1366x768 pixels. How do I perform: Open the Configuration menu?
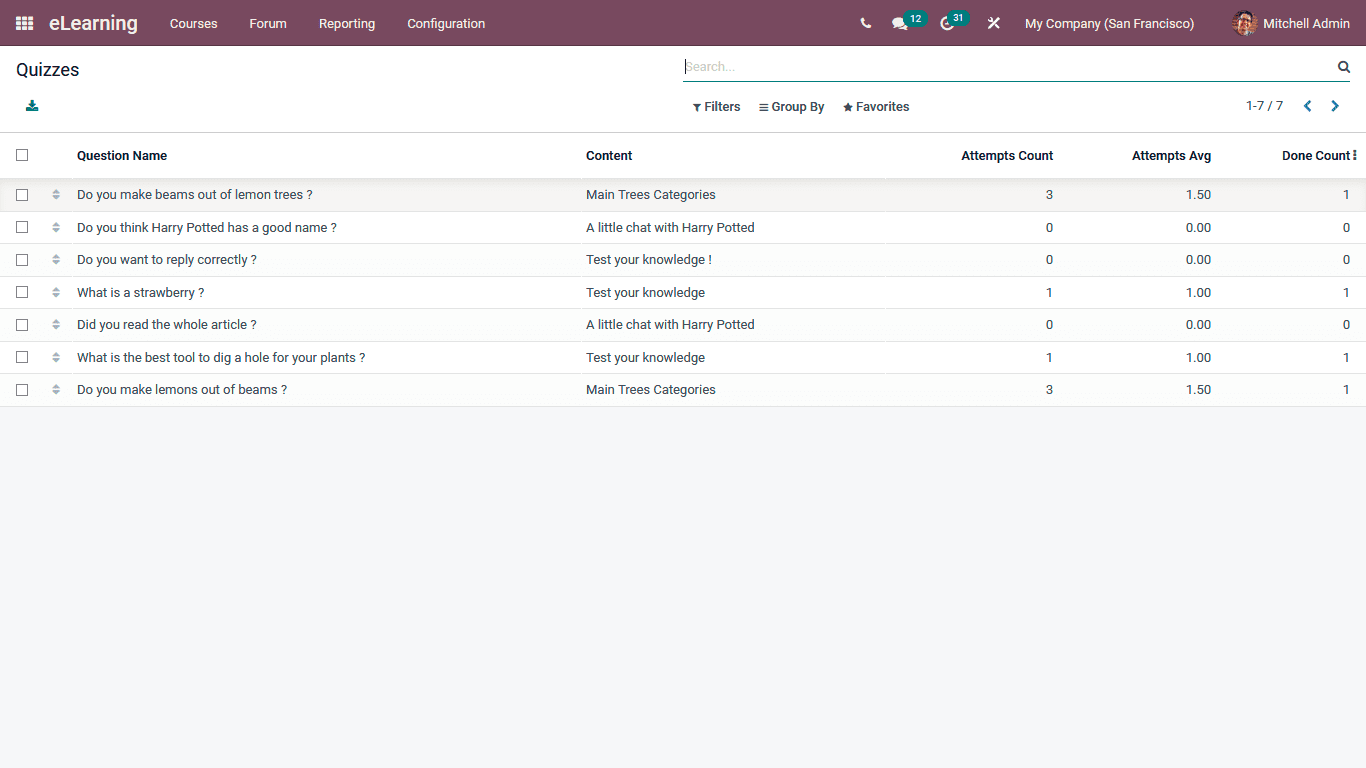(445, 23)
